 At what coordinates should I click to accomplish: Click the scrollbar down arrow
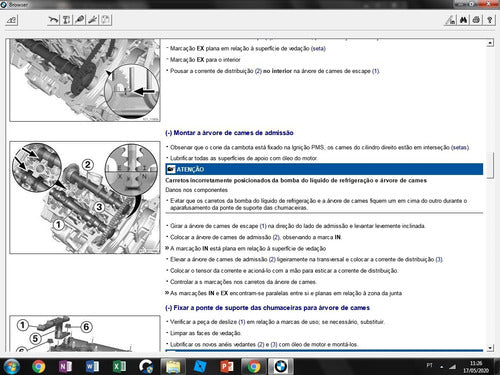click(490, 348)
